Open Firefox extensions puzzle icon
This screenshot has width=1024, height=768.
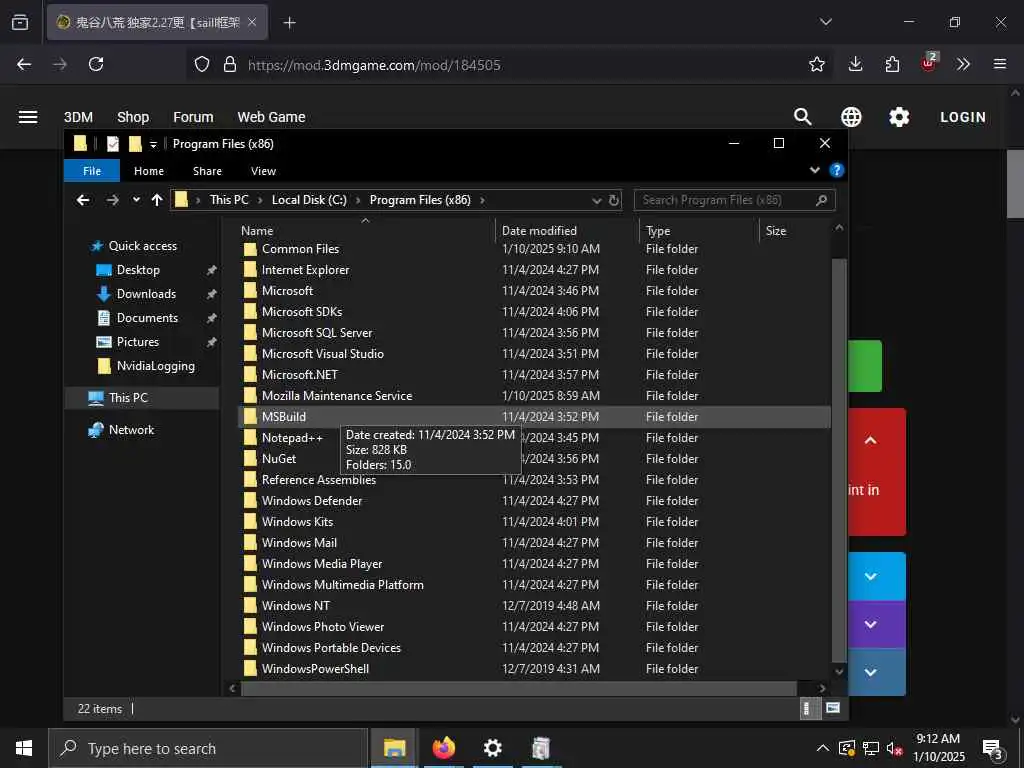tap(892, 64)
